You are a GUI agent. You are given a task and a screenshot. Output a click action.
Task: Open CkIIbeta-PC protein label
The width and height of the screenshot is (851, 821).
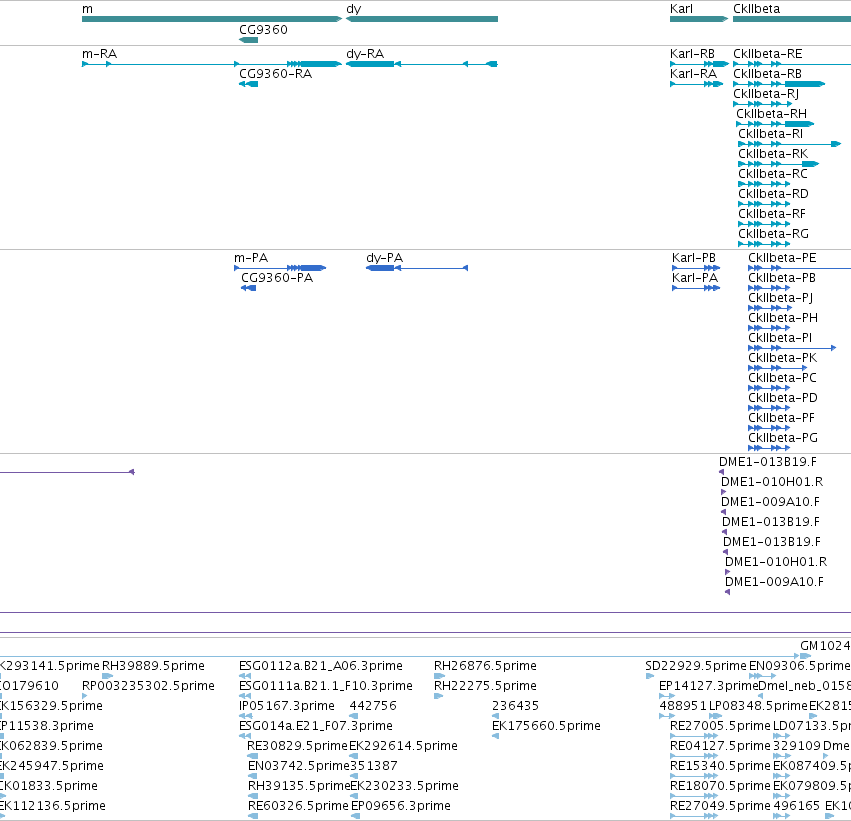pos(782,378)
